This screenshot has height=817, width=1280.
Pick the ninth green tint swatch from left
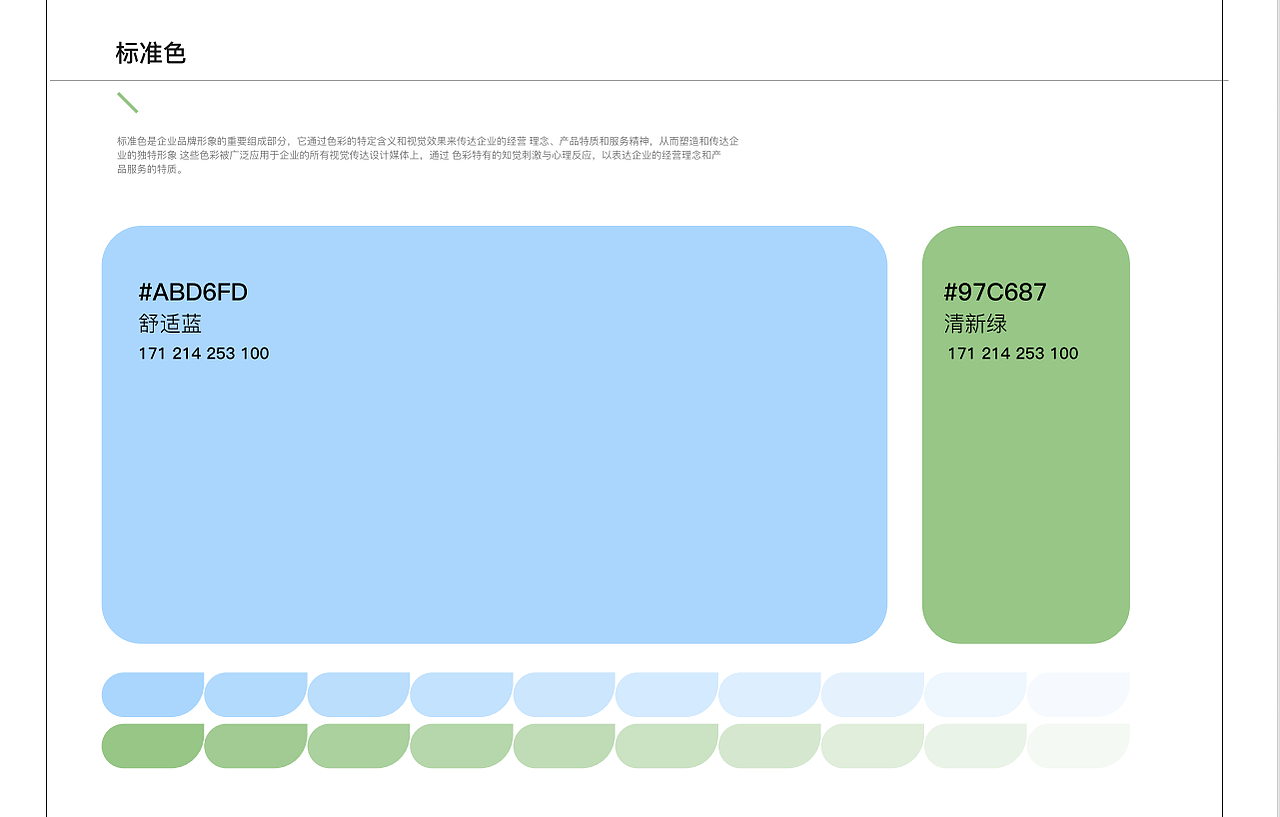coord(975,746)
